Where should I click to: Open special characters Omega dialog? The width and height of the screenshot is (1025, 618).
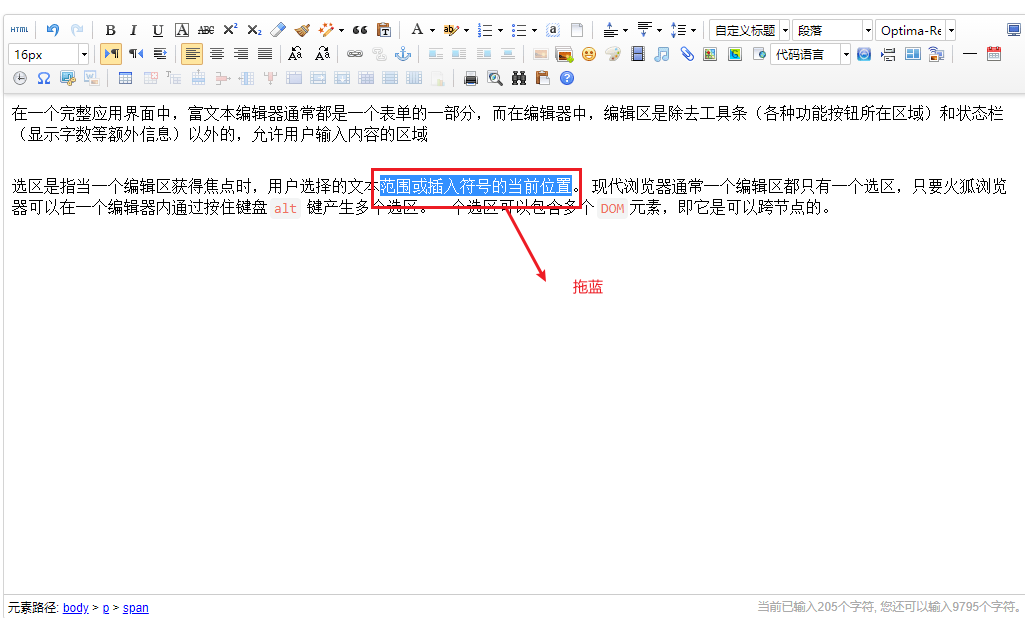tap(44, 78)
